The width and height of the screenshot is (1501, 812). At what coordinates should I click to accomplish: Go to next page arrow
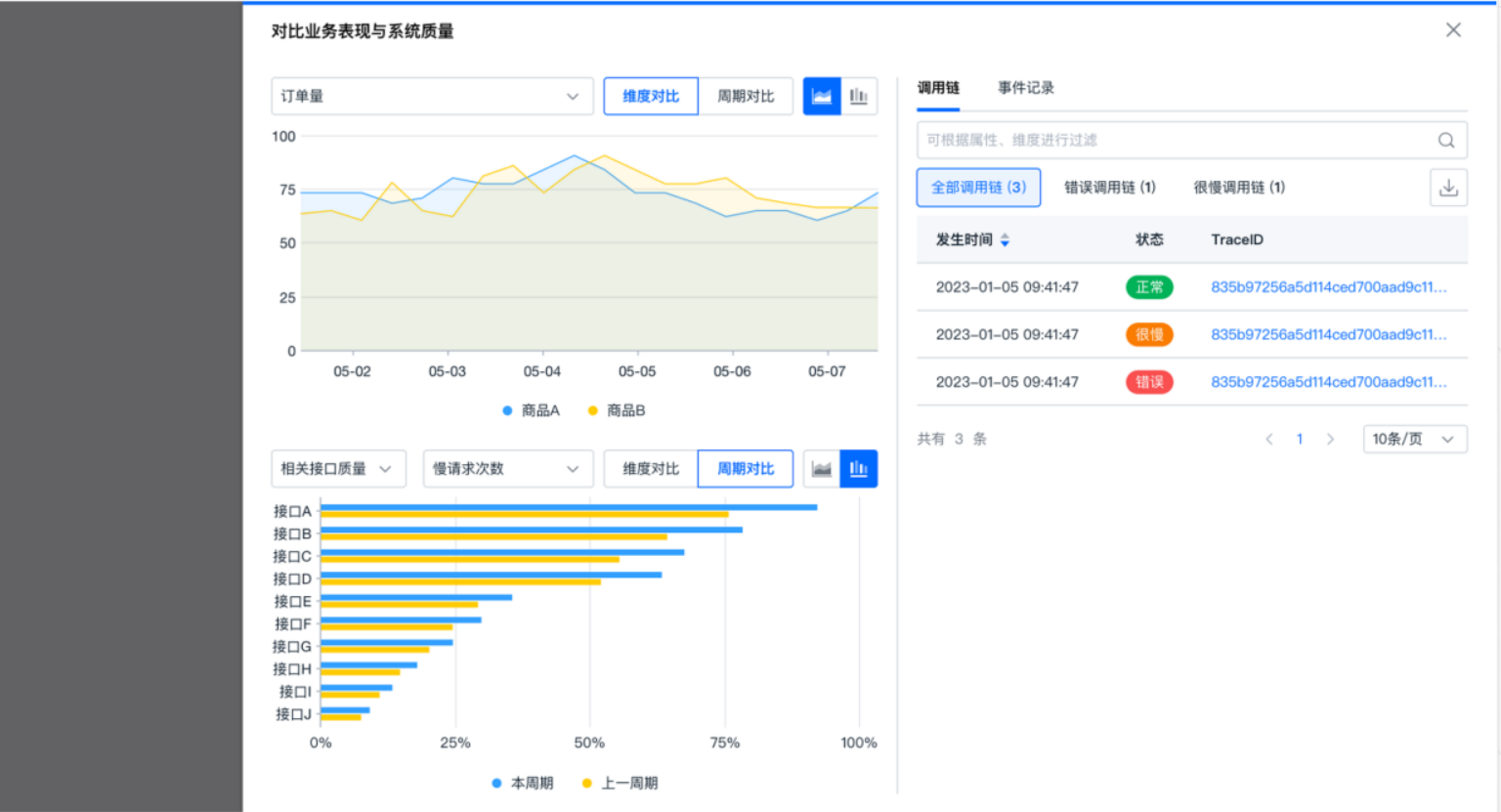pos(1330,440)
